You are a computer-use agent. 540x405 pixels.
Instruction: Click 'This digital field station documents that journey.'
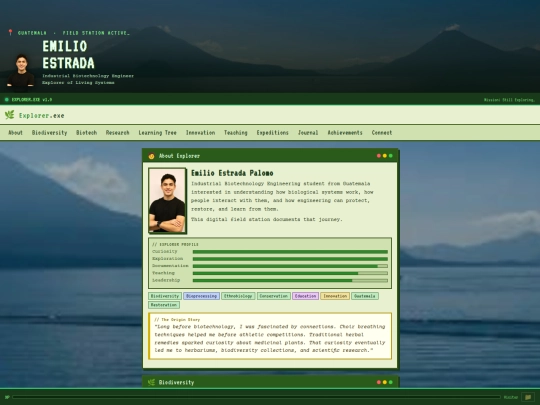pos(267,219)
